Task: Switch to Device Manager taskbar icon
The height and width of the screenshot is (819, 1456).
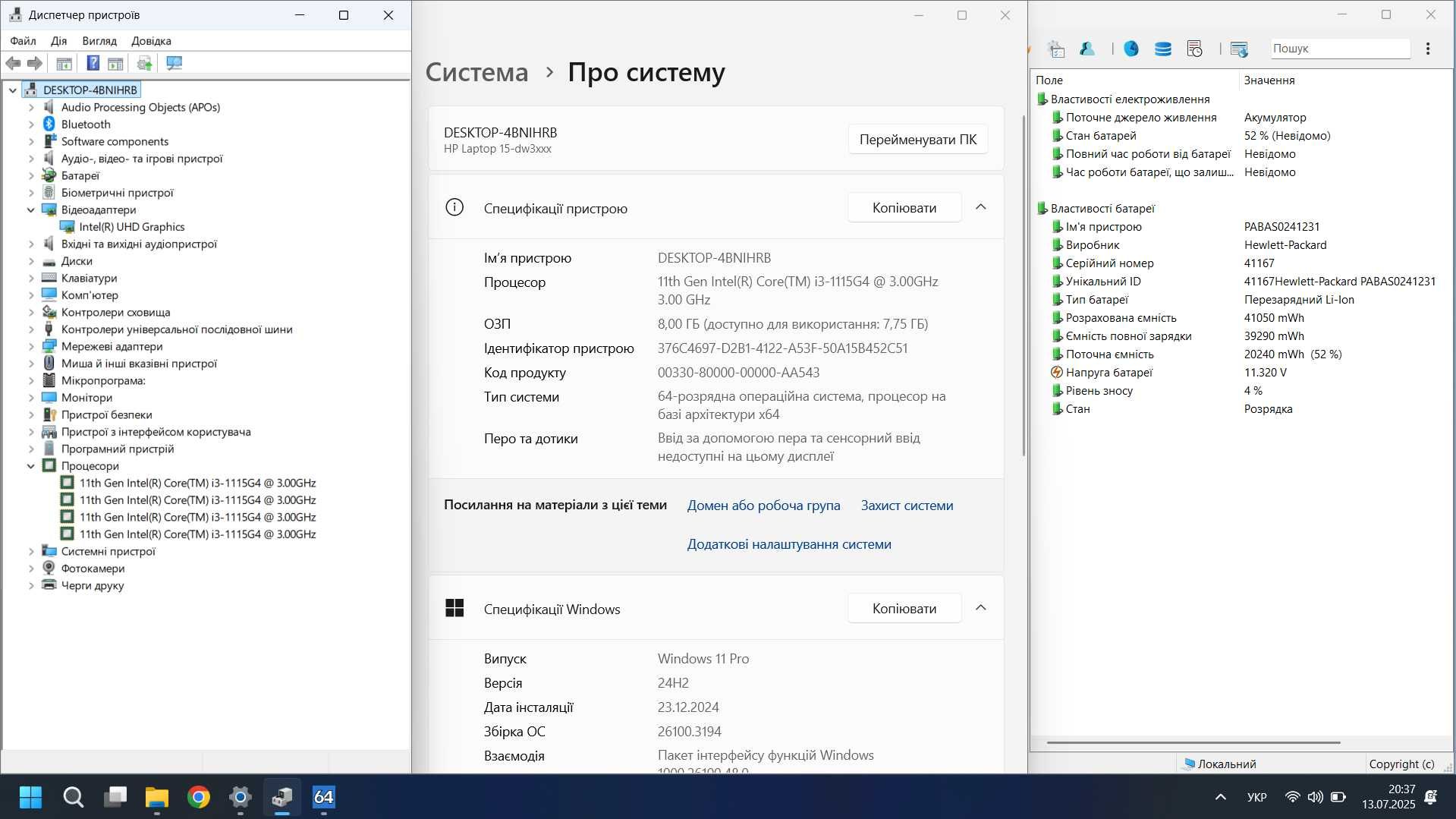Action: pos(282,797)
